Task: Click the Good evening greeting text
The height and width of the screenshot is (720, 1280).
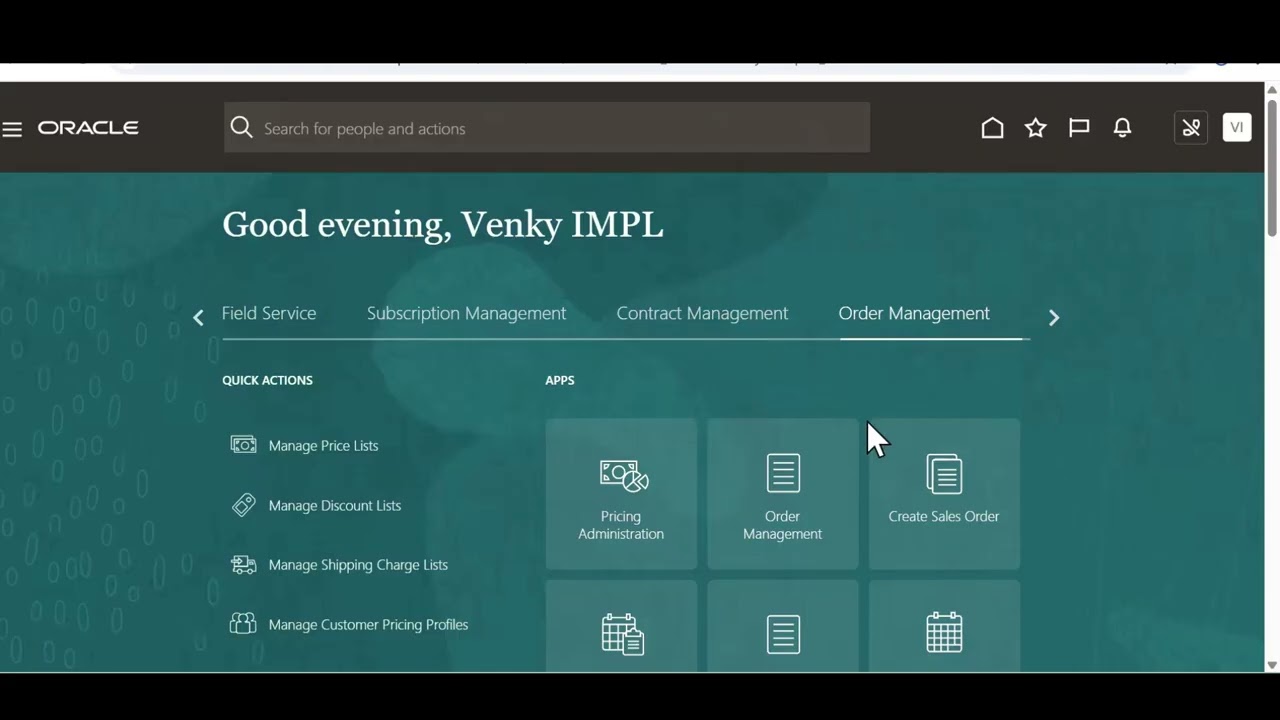Action: tap(442, 225)
